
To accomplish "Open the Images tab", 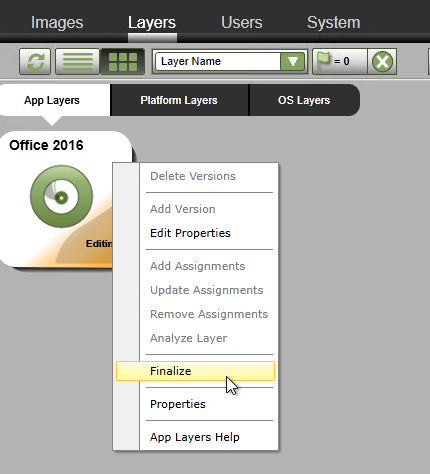I will [57, 23].
